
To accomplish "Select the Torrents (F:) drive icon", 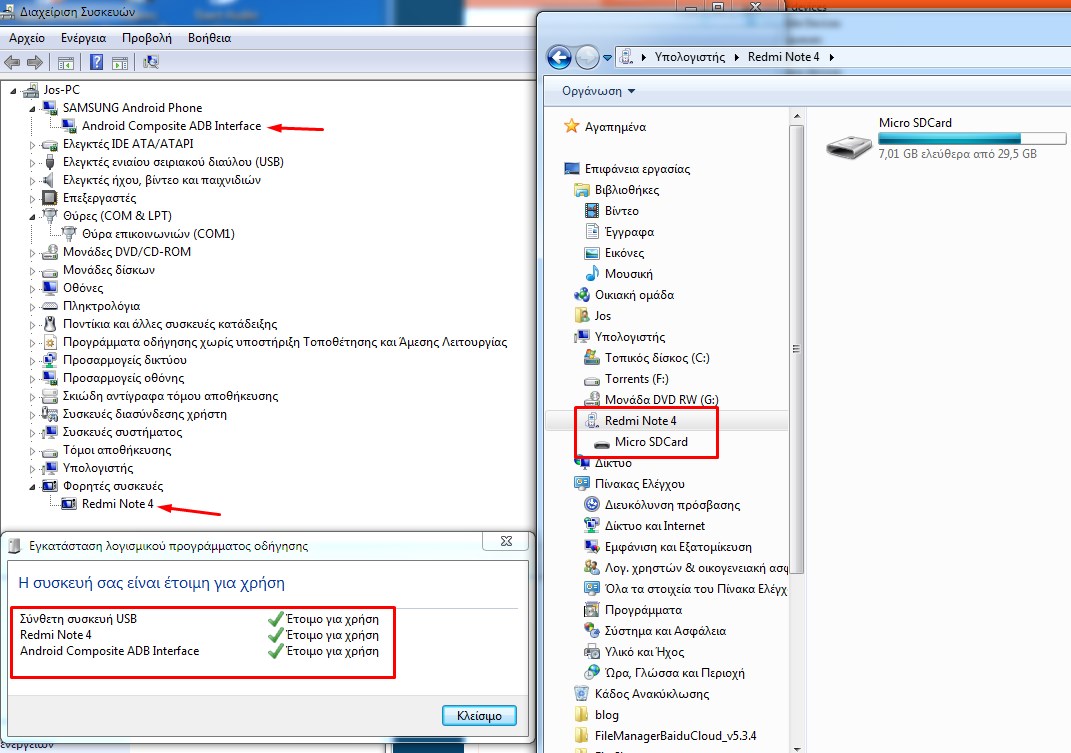I will point(592,379).
